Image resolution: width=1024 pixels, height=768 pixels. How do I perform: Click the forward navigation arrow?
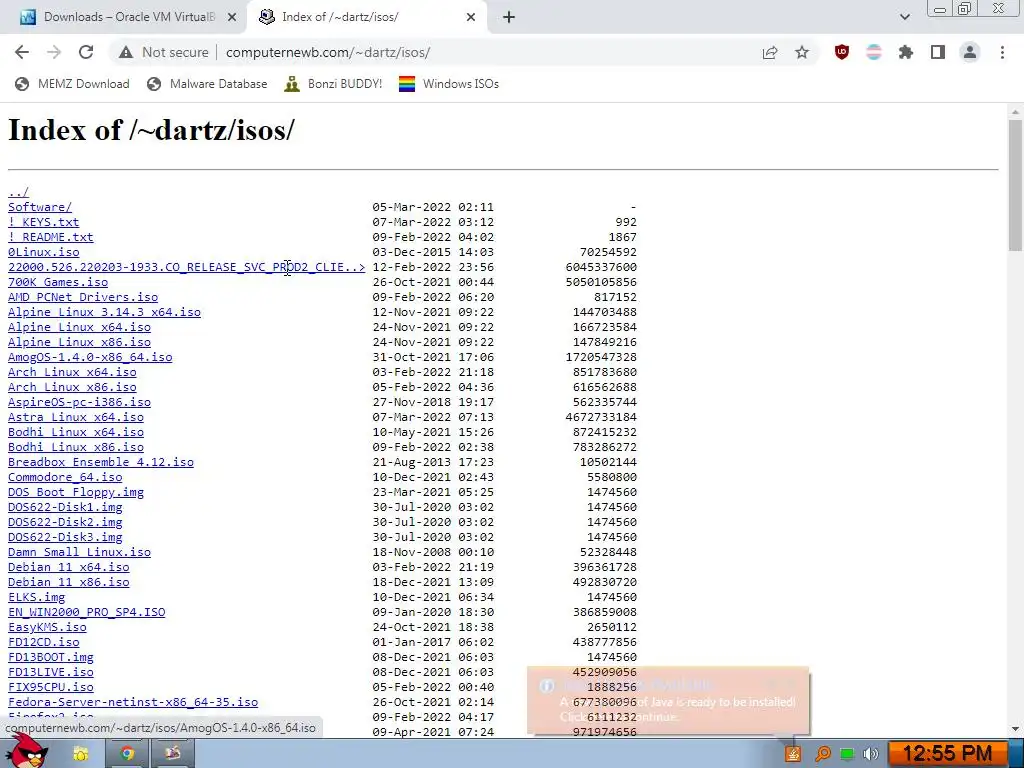[54, 52]
